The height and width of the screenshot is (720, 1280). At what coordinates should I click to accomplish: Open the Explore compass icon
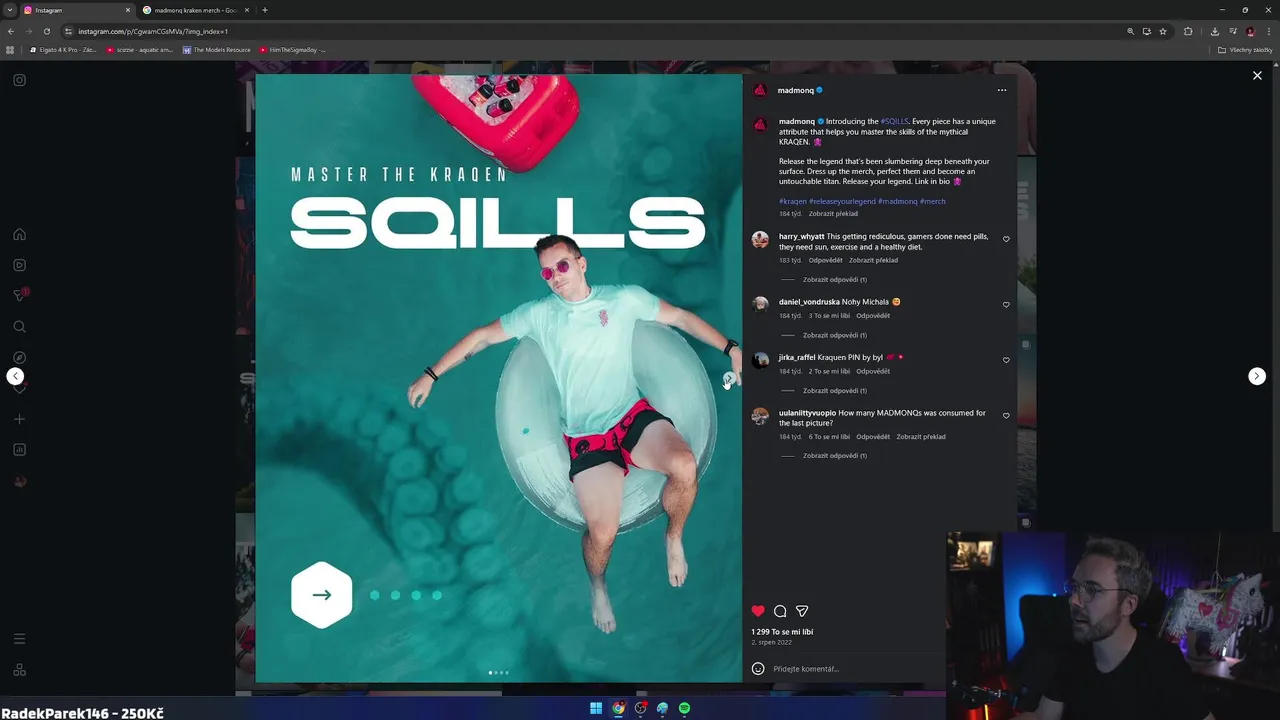click(19, 357)
